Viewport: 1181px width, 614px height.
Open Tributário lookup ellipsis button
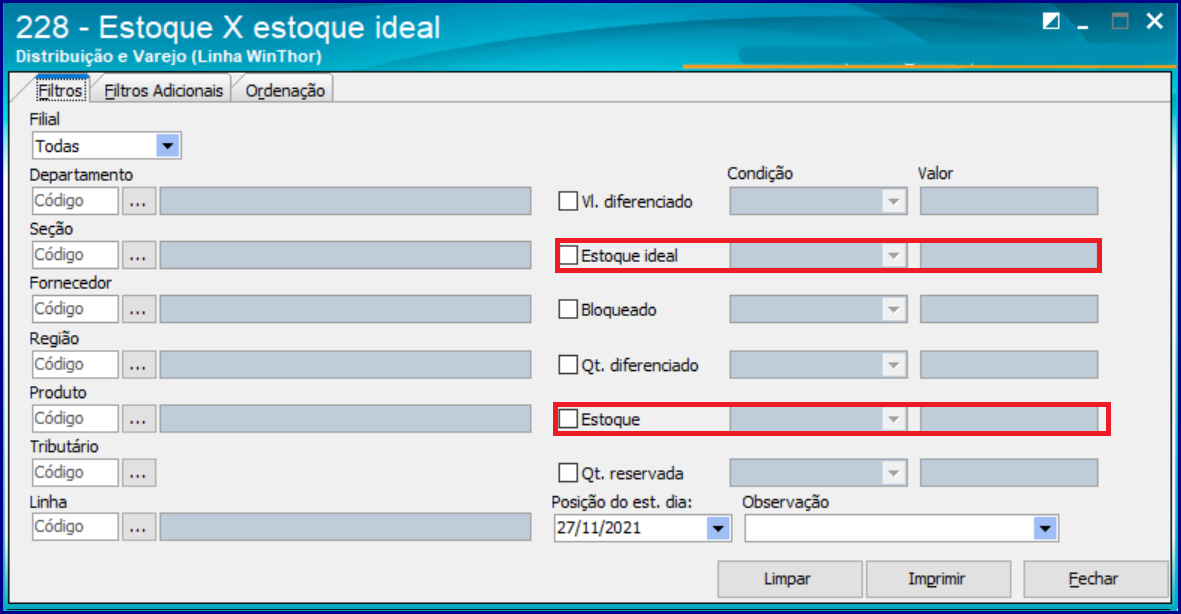click(139, 473)
